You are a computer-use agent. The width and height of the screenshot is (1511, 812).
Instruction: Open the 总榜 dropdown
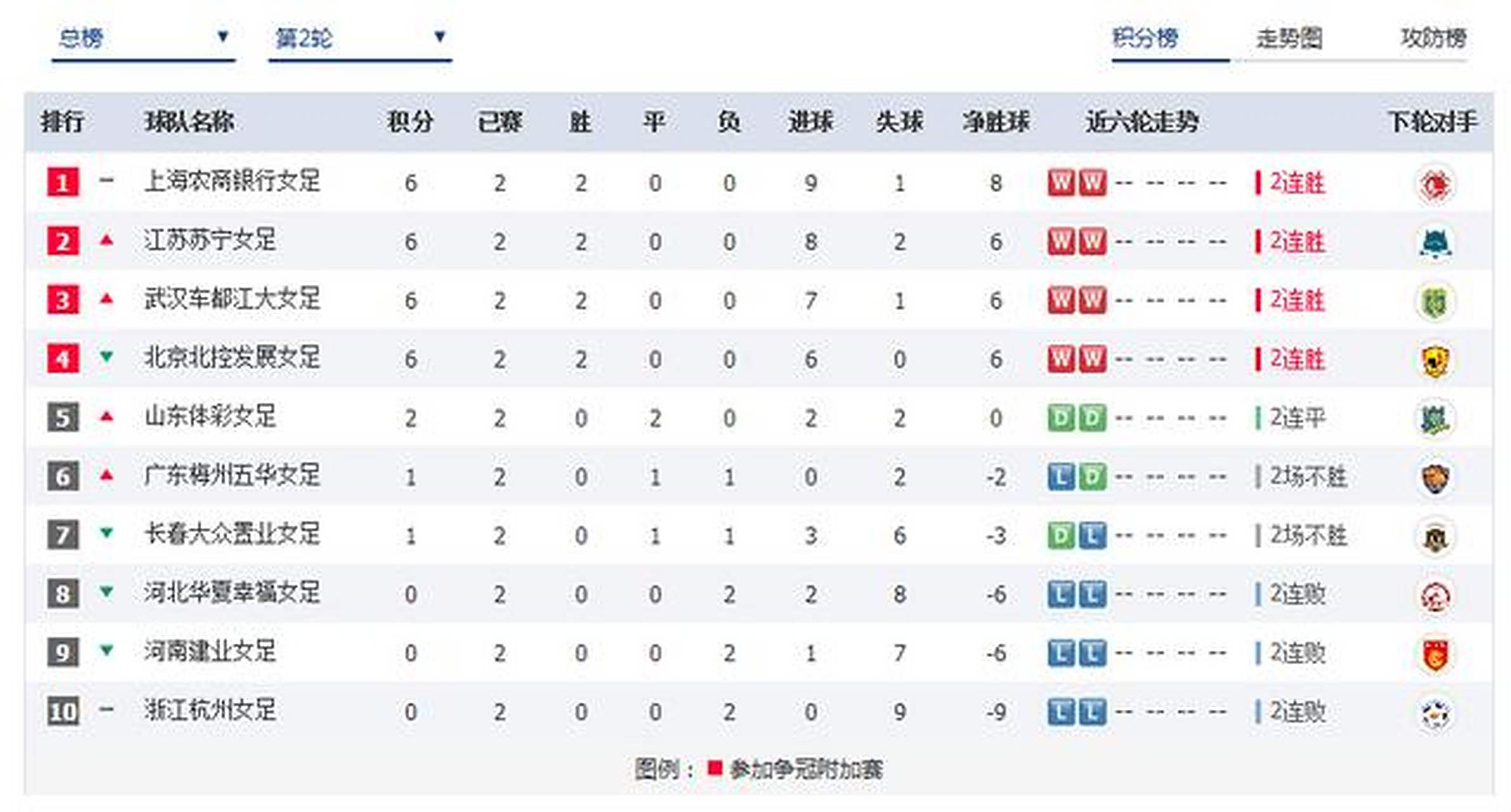tap(143, 38)
